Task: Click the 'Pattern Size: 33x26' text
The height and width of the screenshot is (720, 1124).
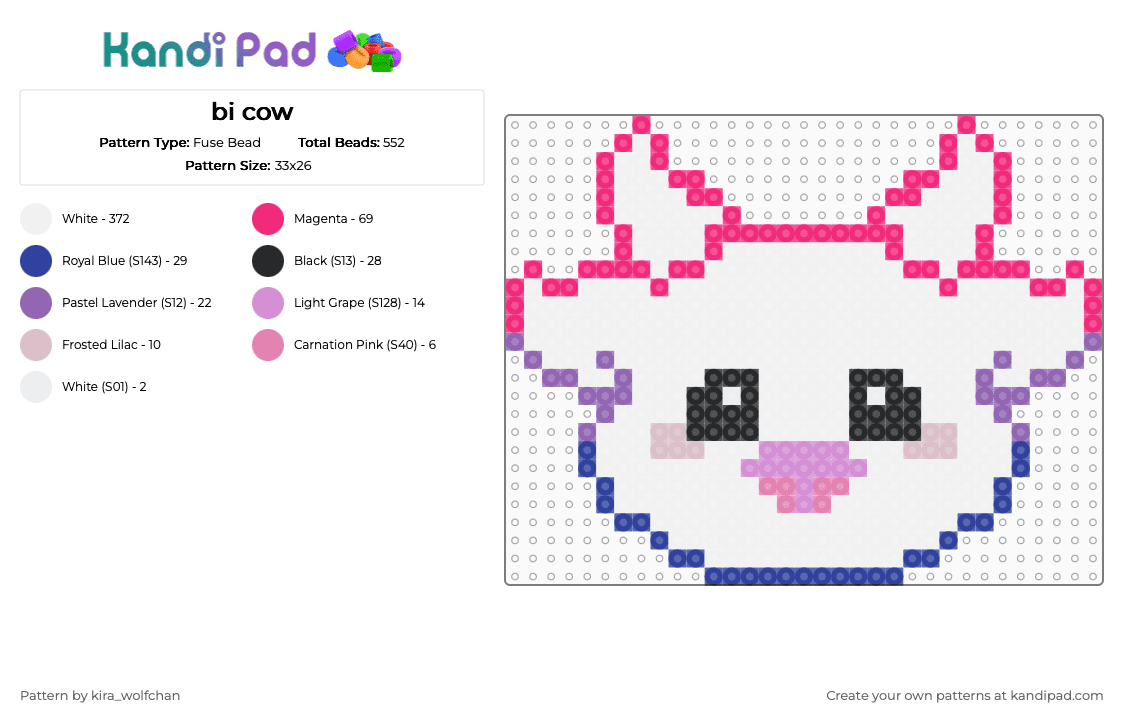Action: tap(248, 166)
